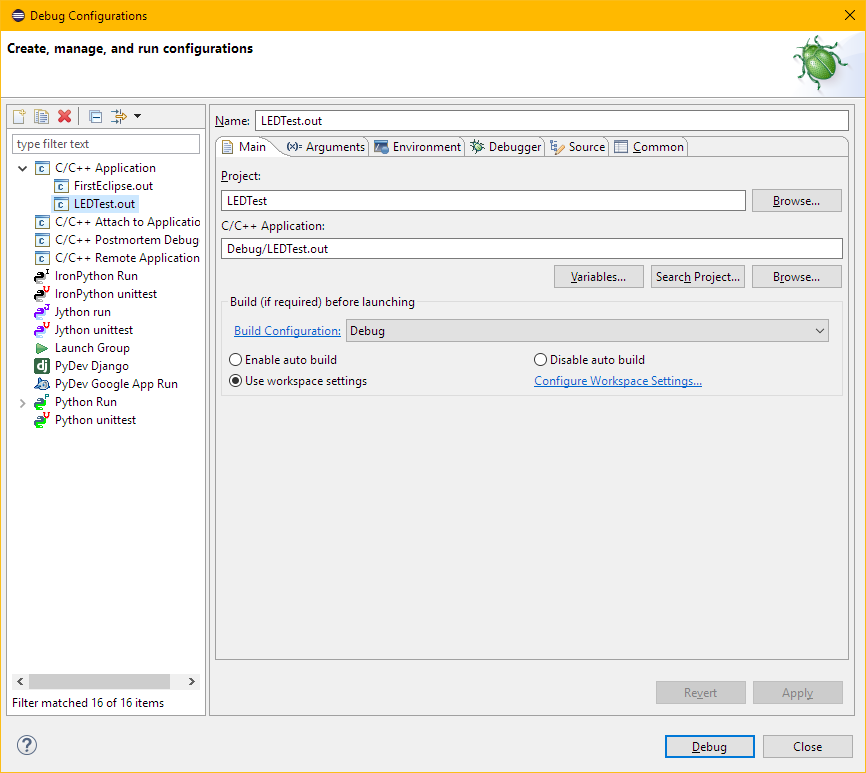This screenshot has height=773, width=866.
Task: Click the Filter launch configurations icon
Action: [120, 116]
